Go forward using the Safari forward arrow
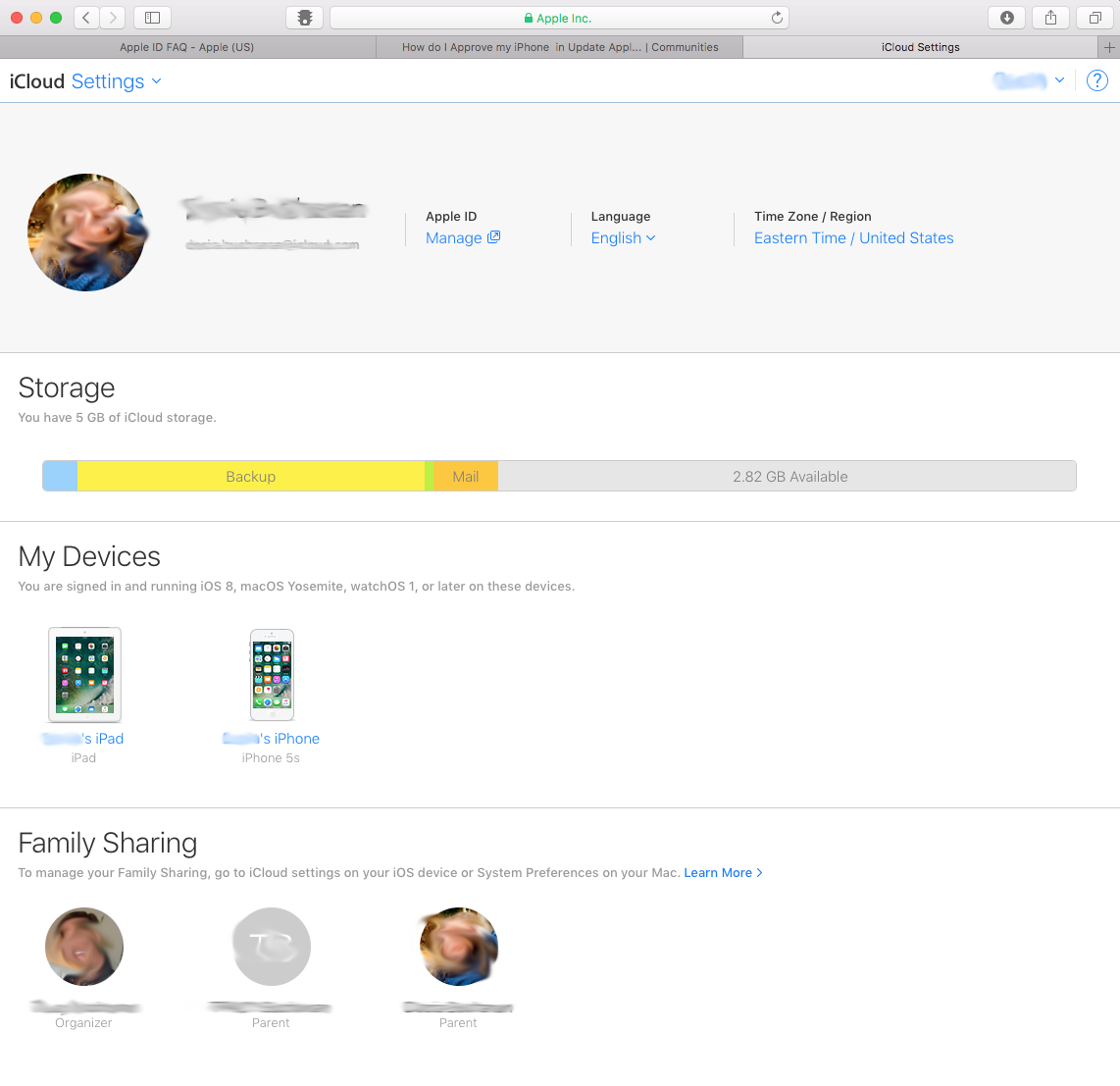Viewport: 1120px width, 1086px height. pyautogui.click(x=113, y=18)
